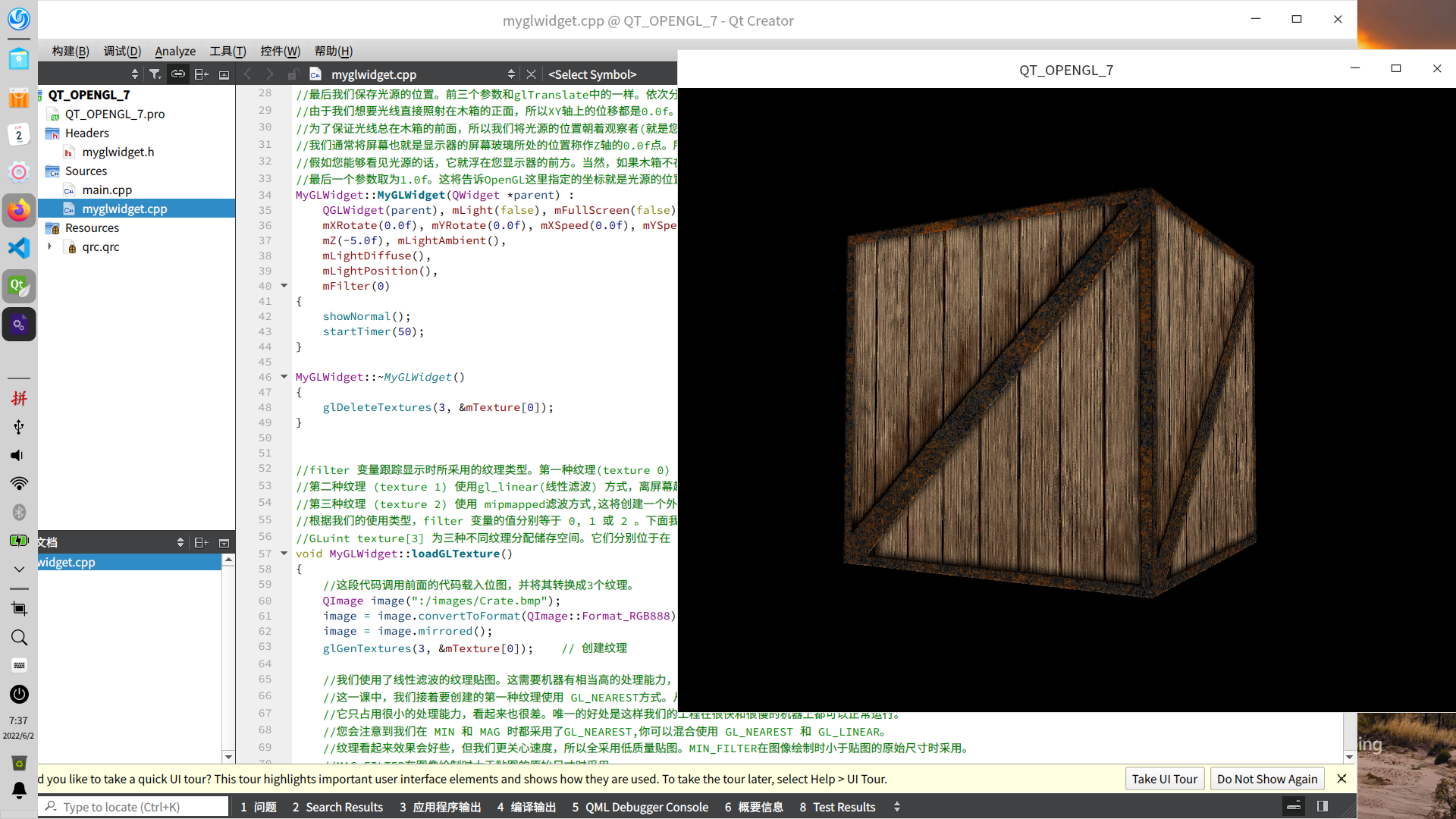1456x819 pixels.
Task: Click the Qt Creator dock icon
Action: (19, 286)
